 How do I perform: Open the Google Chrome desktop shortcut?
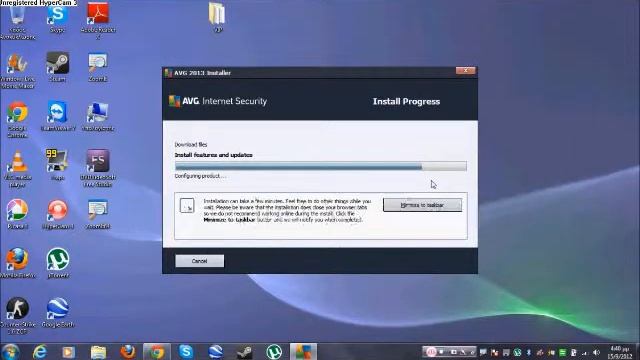[17, 120]
